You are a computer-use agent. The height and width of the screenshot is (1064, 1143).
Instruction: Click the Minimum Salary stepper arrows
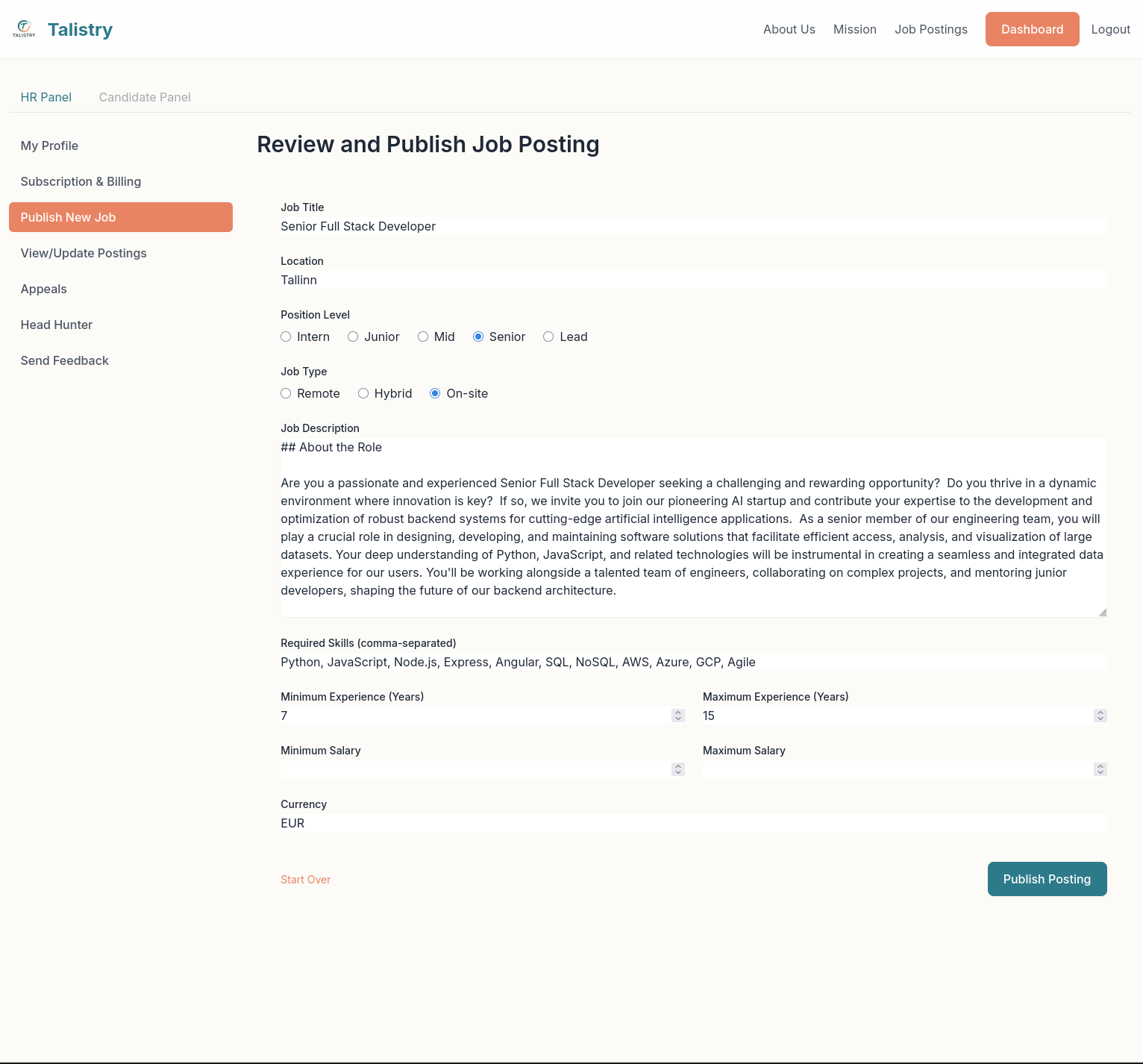click(x=677, y=769)
